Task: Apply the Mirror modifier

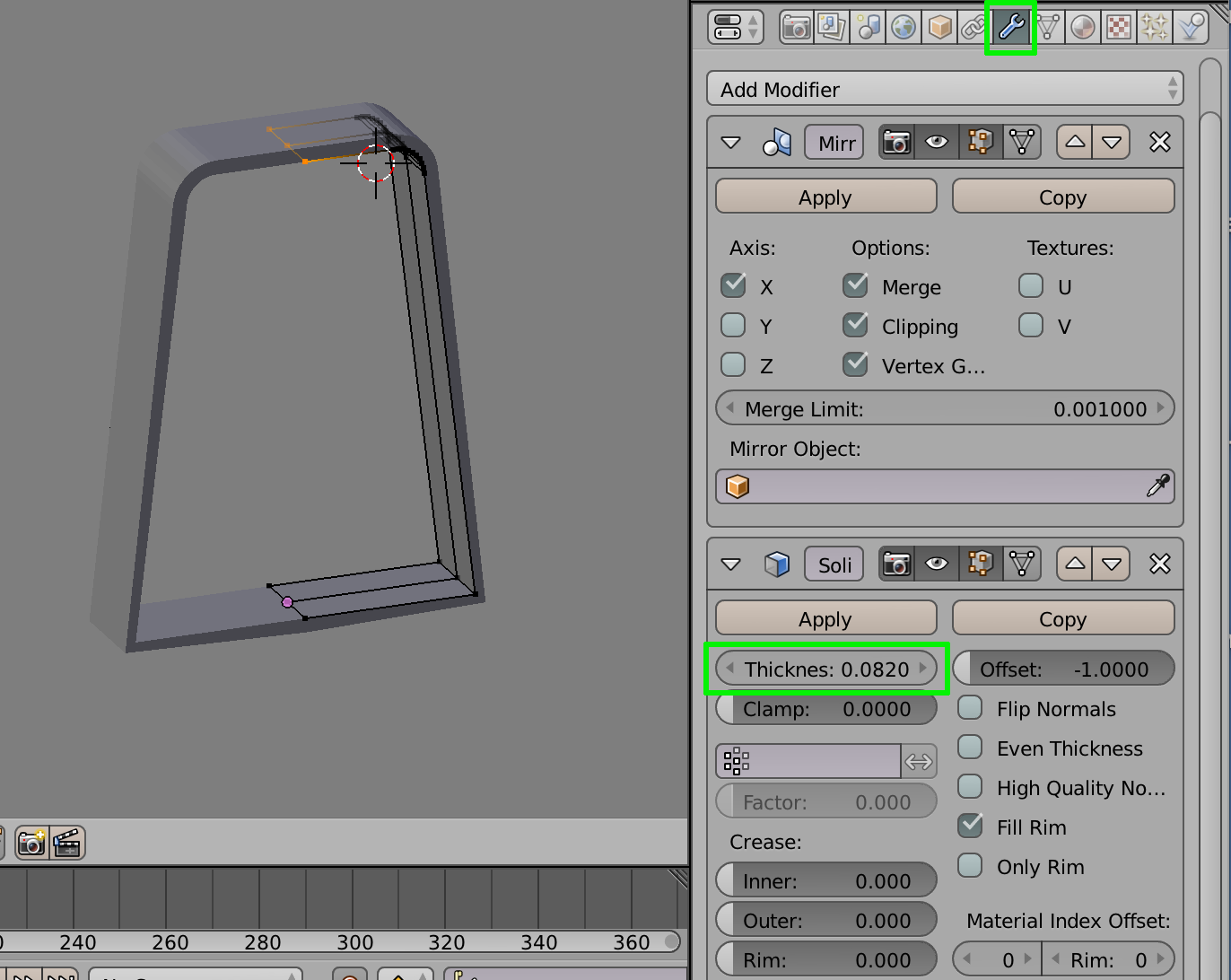Action: (x=825, y=197)
